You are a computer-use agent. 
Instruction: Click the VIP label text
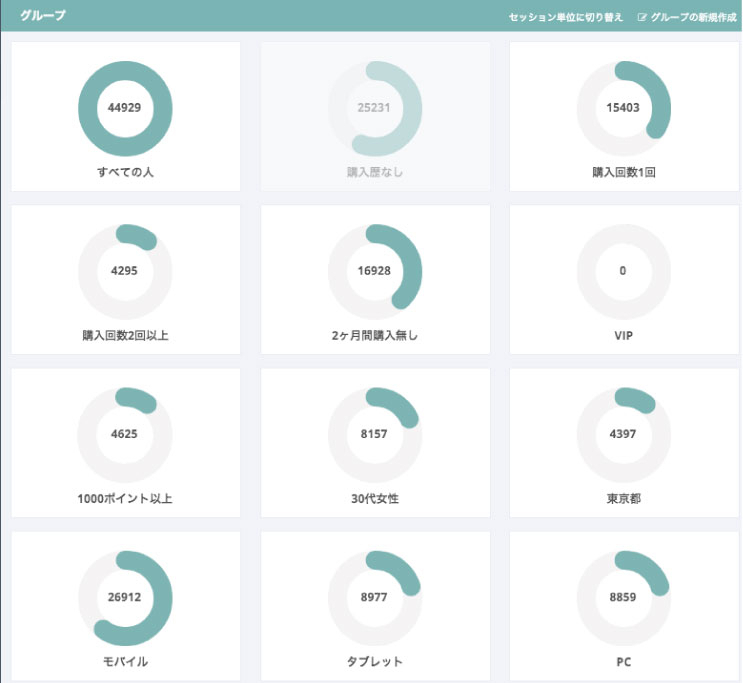click(624, 336)
